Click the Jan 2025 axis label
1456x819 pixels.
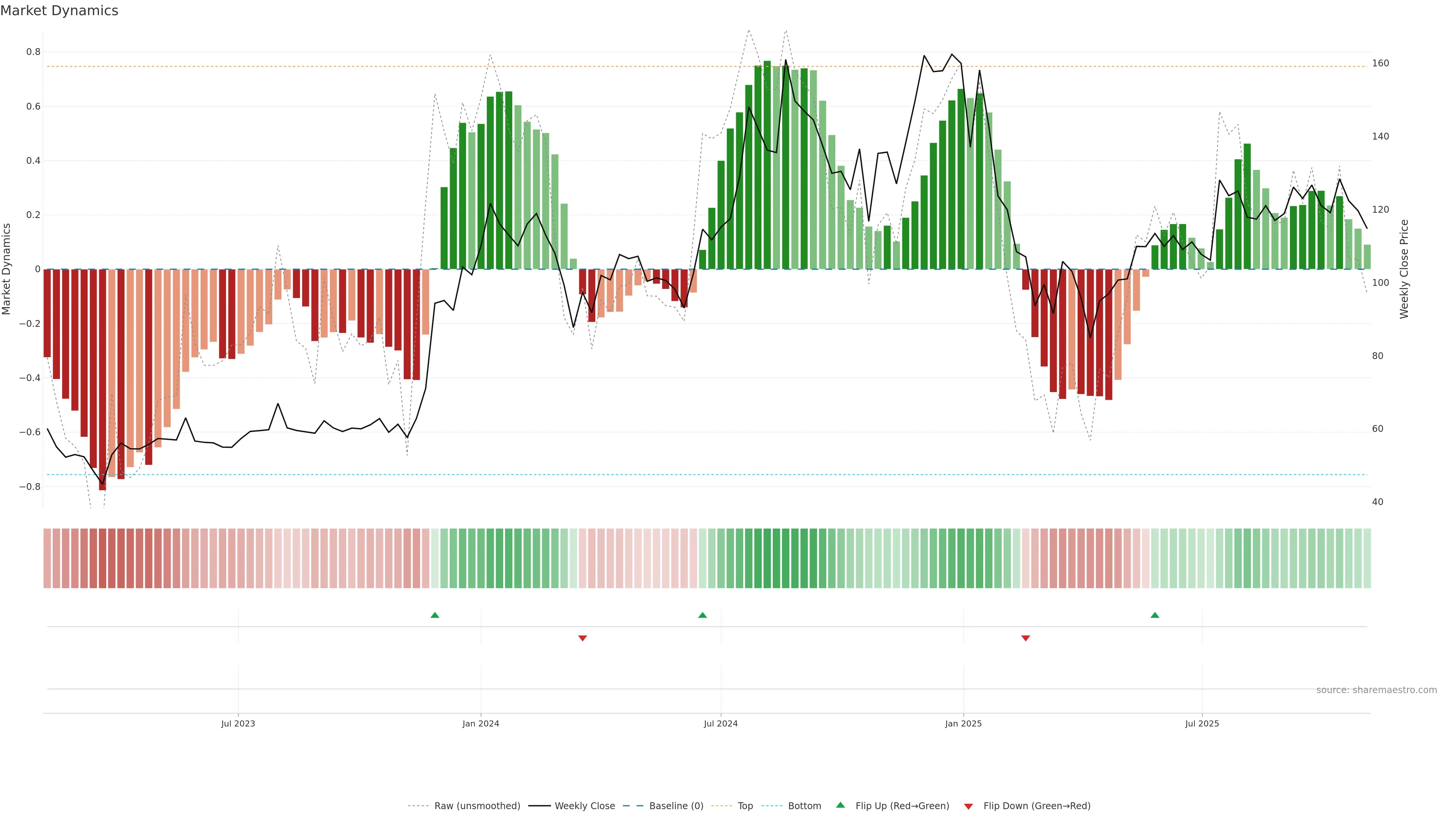coord(963,723)
